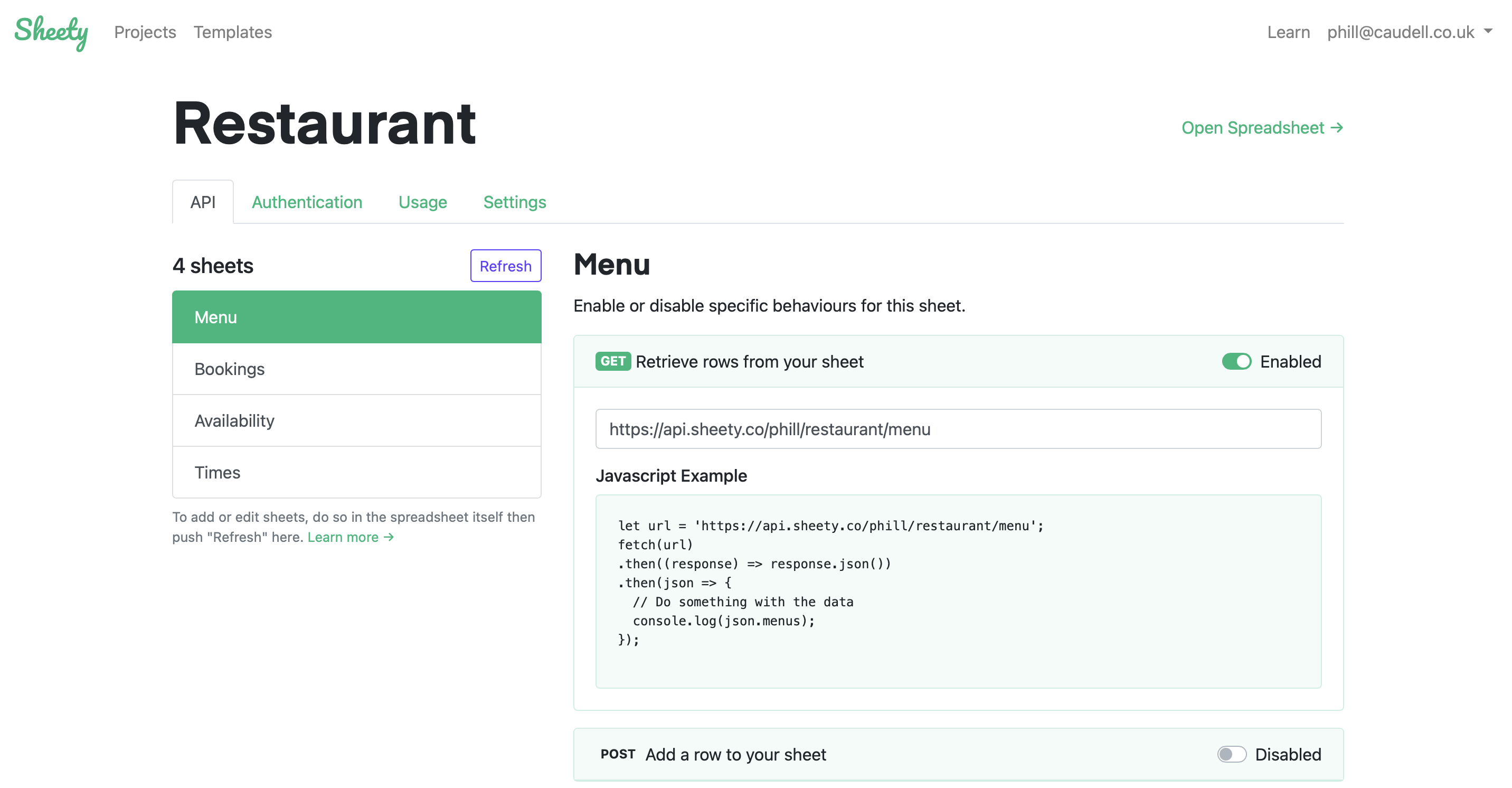
Task: Switch to the Usage tab
Action: tap(422, 202)
